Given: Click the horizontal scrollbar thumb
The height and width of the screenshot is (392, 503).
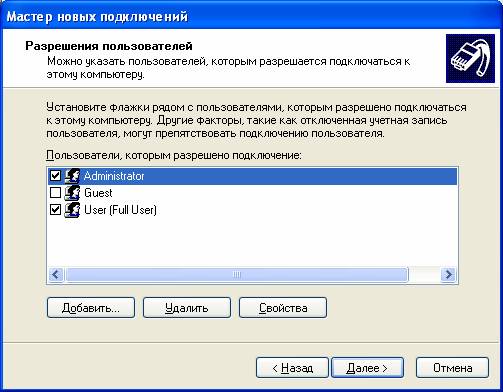Looking at the screenshot, I should click(x=237, y=275).
